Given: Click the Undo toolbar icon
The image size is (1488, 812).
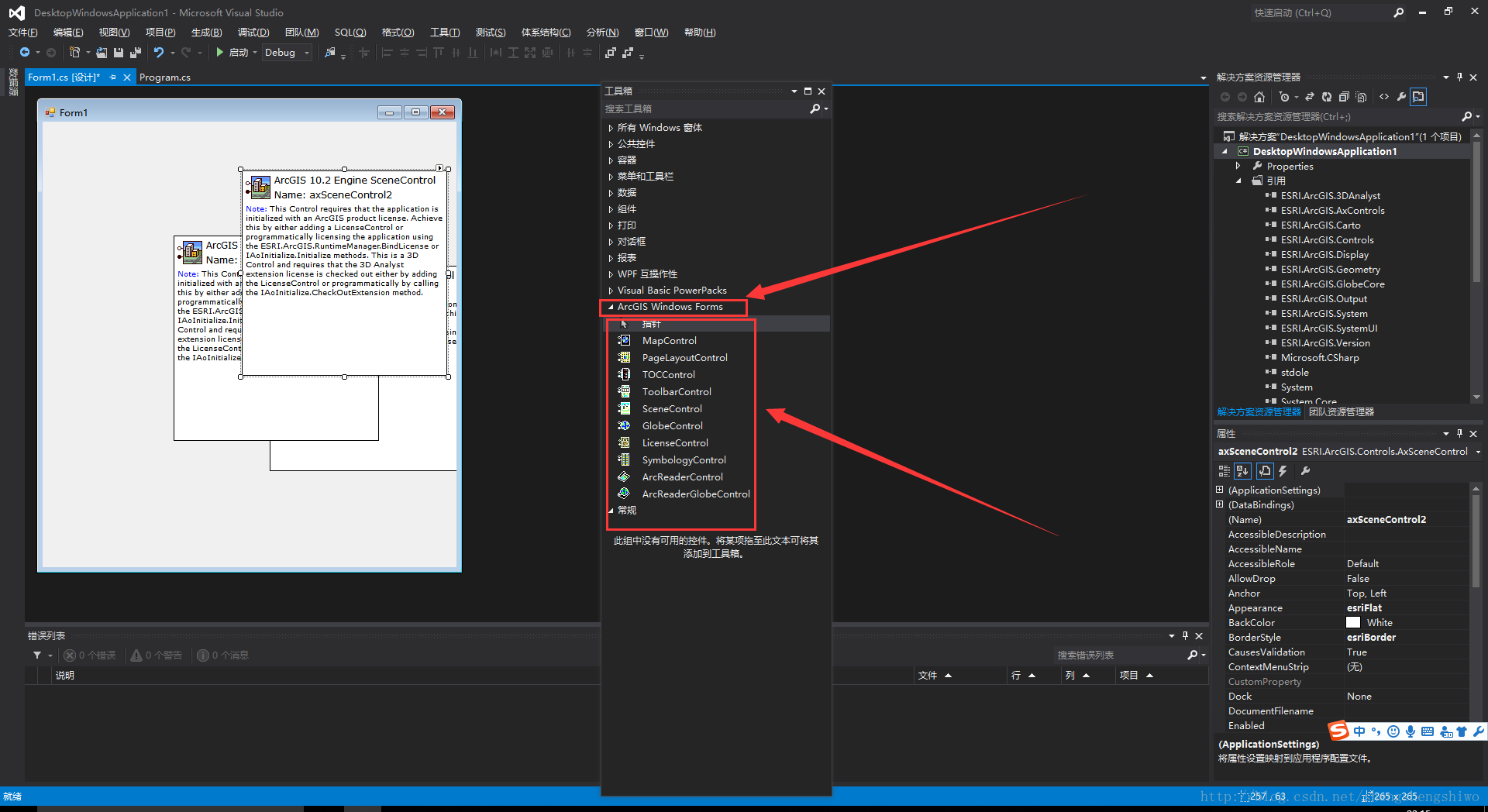Looking at the screenshot, I should pyautogui.click(x=159, y=53).
